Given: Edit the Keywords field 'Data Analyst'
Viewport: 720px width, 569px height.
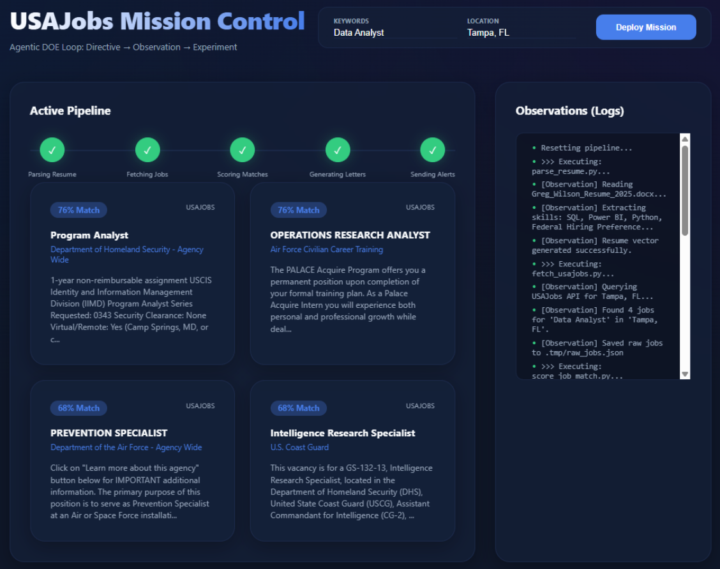Looking at the screenshot, I should coord(395,33).
